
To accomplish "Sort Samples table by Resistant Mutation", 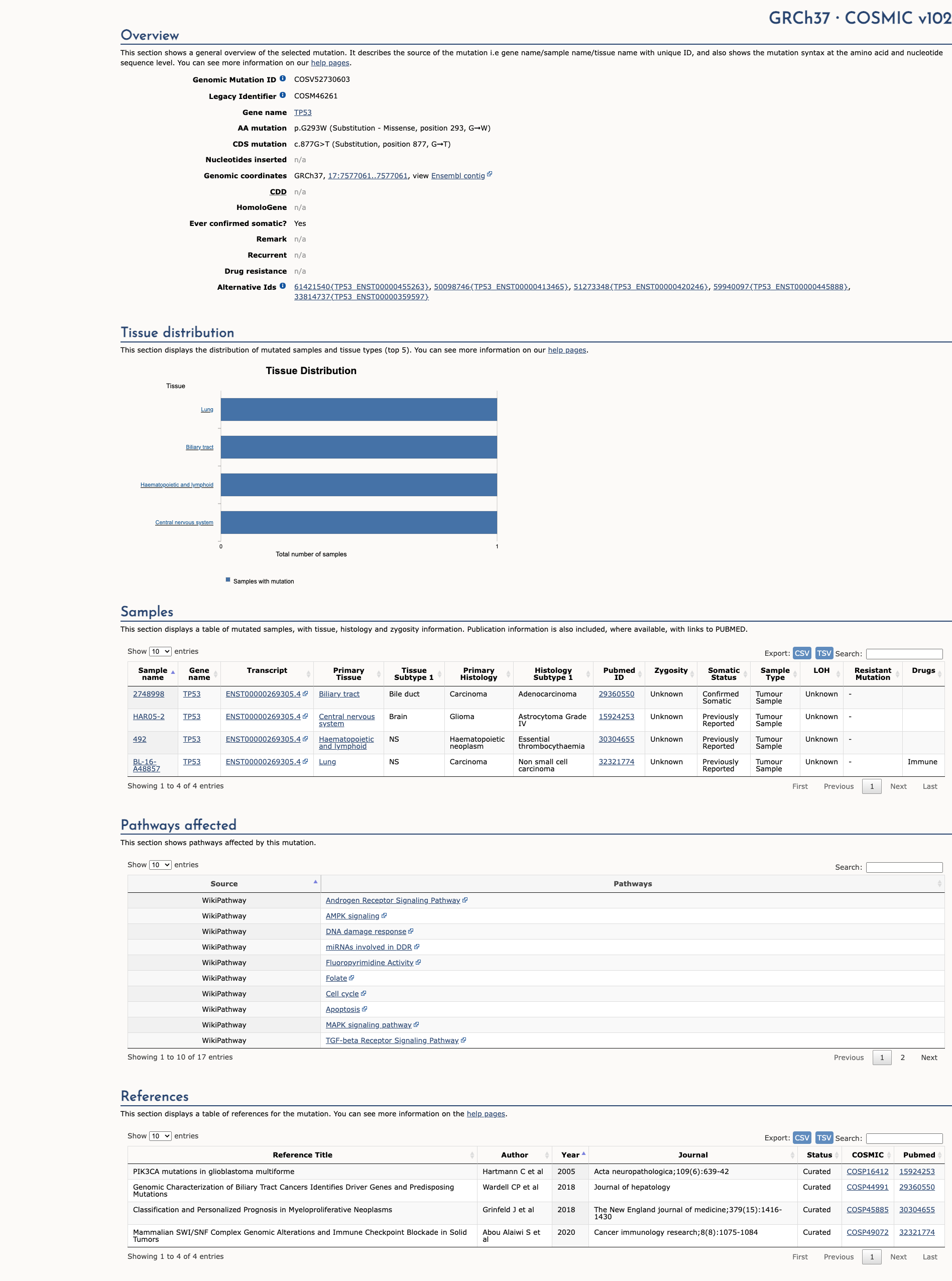I will pos(873,674).
